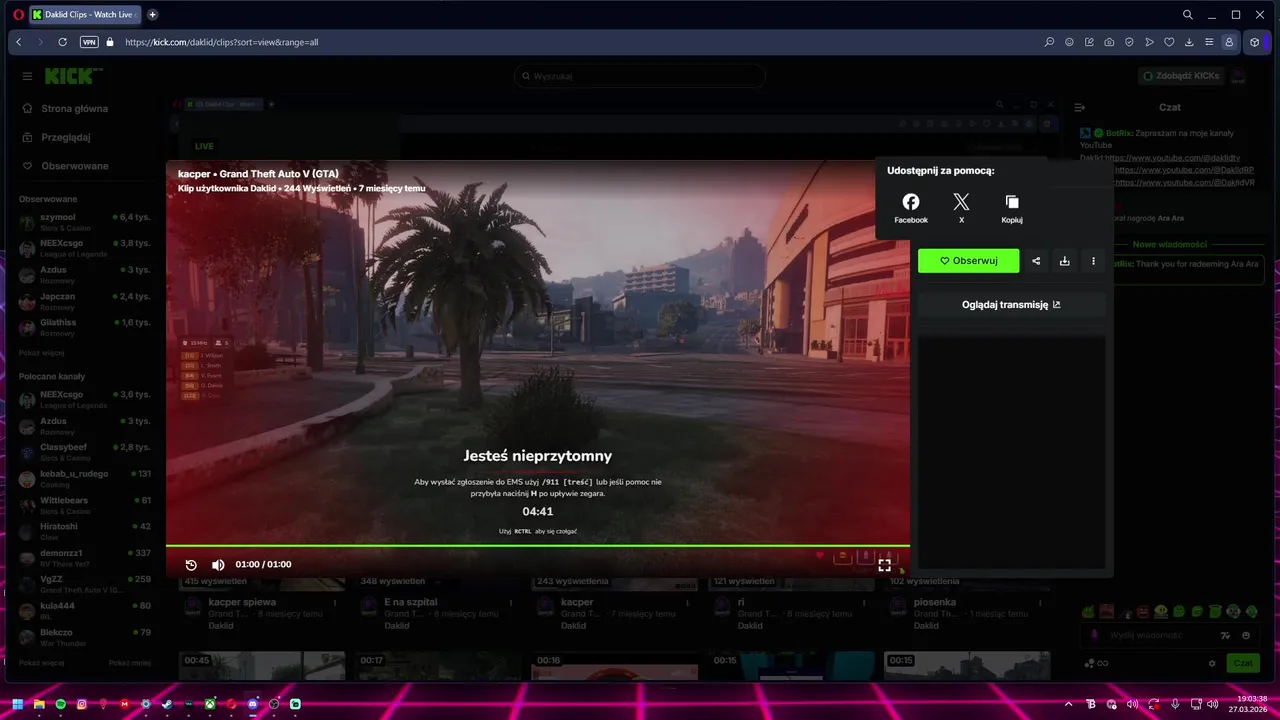Open options for E na szpital clip
Viewport: 1280px width, 720px height.
click(x=511, y=603)
